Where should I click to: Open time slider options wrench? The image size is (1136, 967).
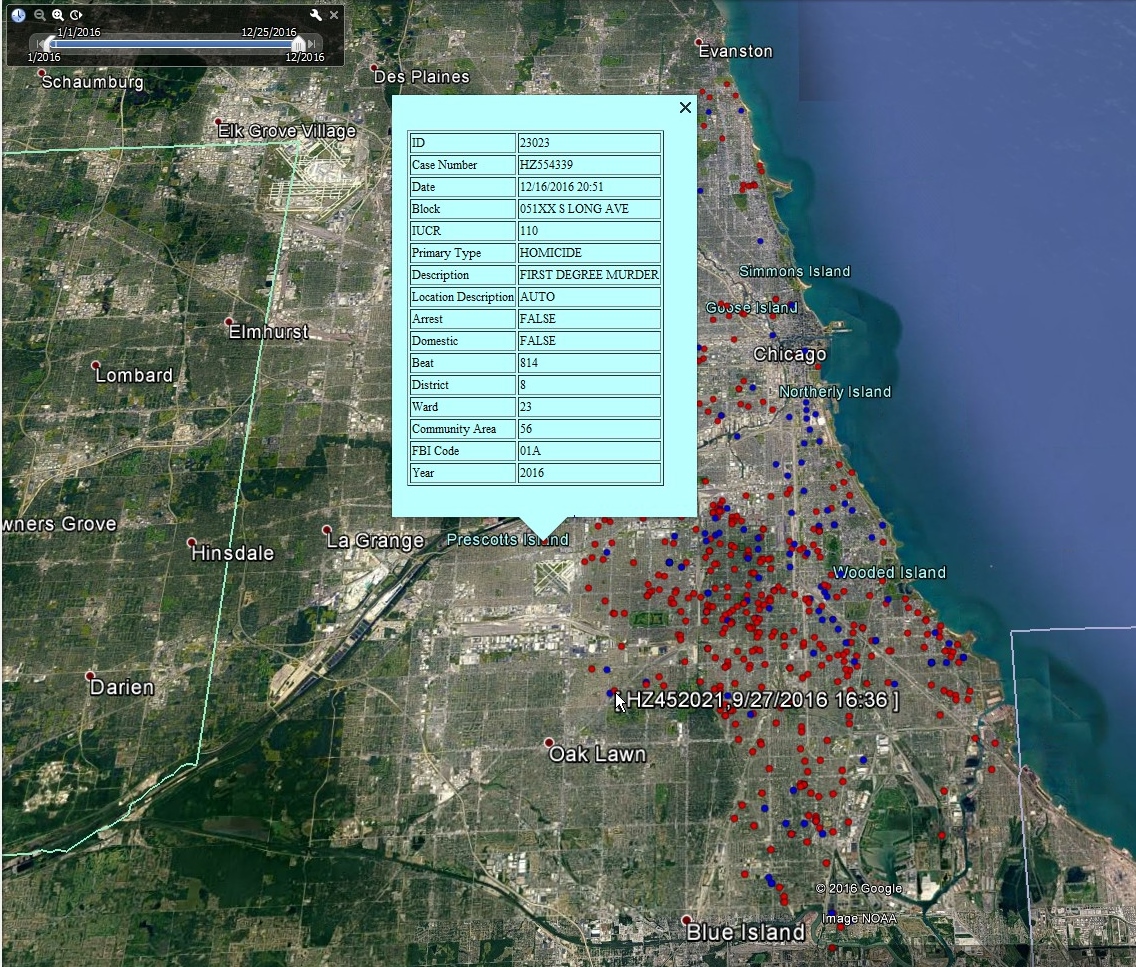(316, 15)
